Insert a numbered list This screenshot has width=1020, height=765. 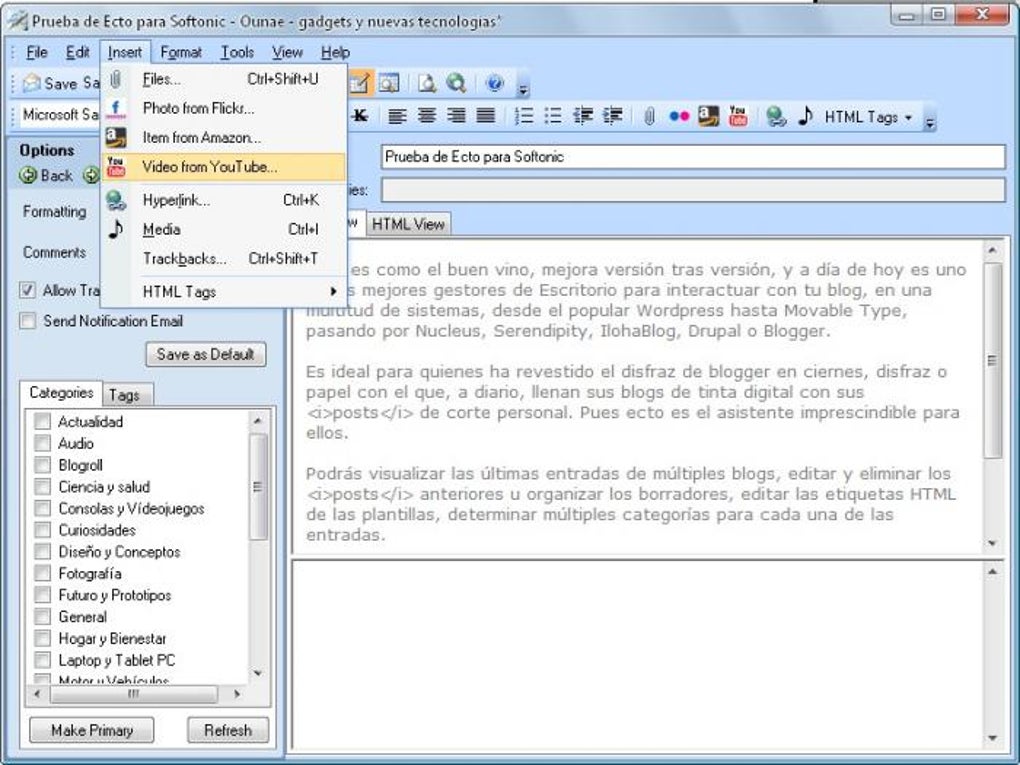[524, 116]
